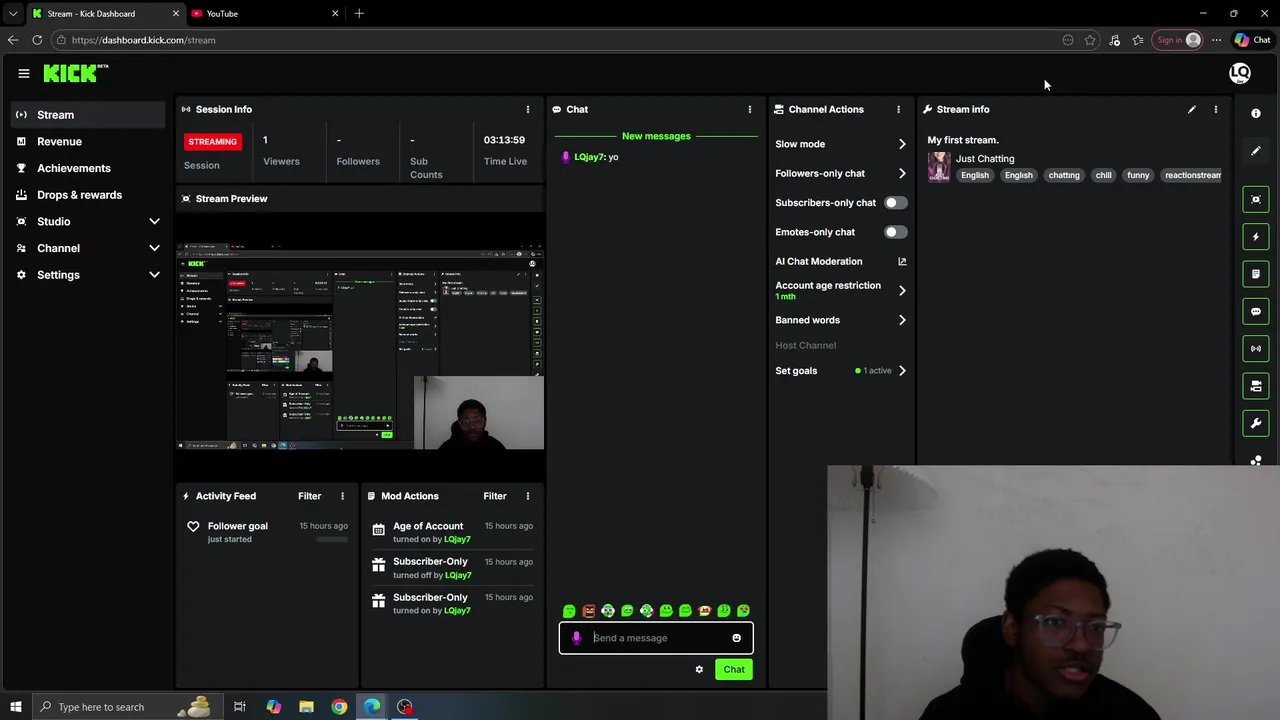Click the browser address bar URL
1280x720 pixels.
tap(143, 40)
